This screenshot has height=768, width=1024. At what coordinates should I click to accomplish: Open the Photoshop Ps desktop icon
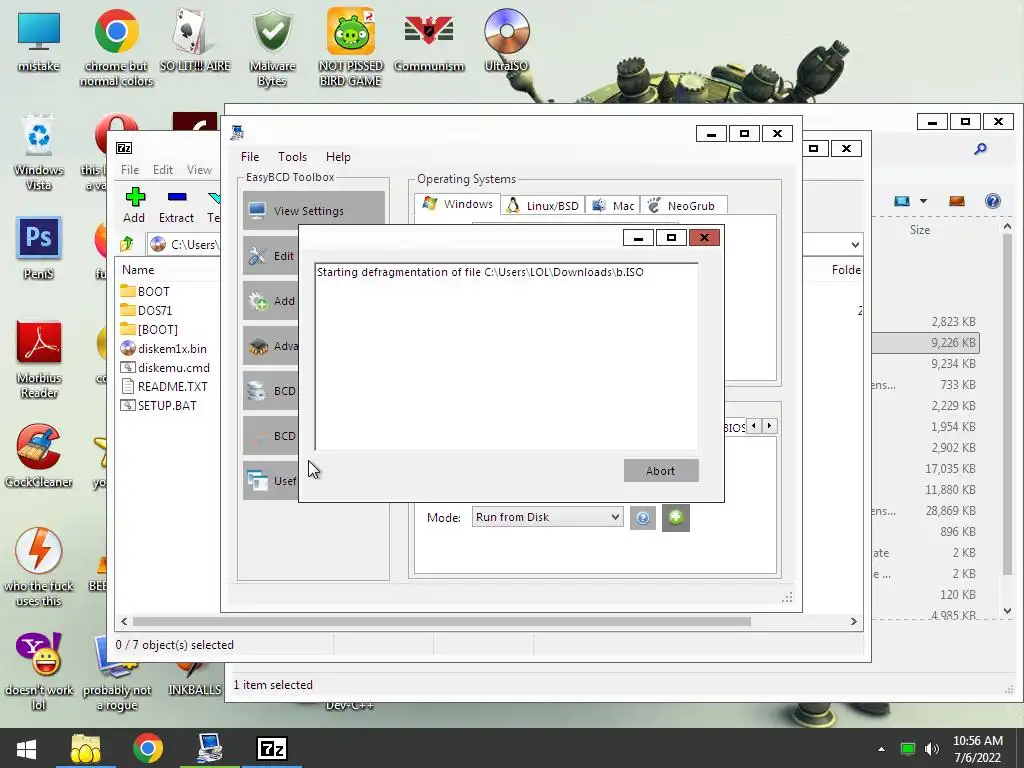[39, 247]
